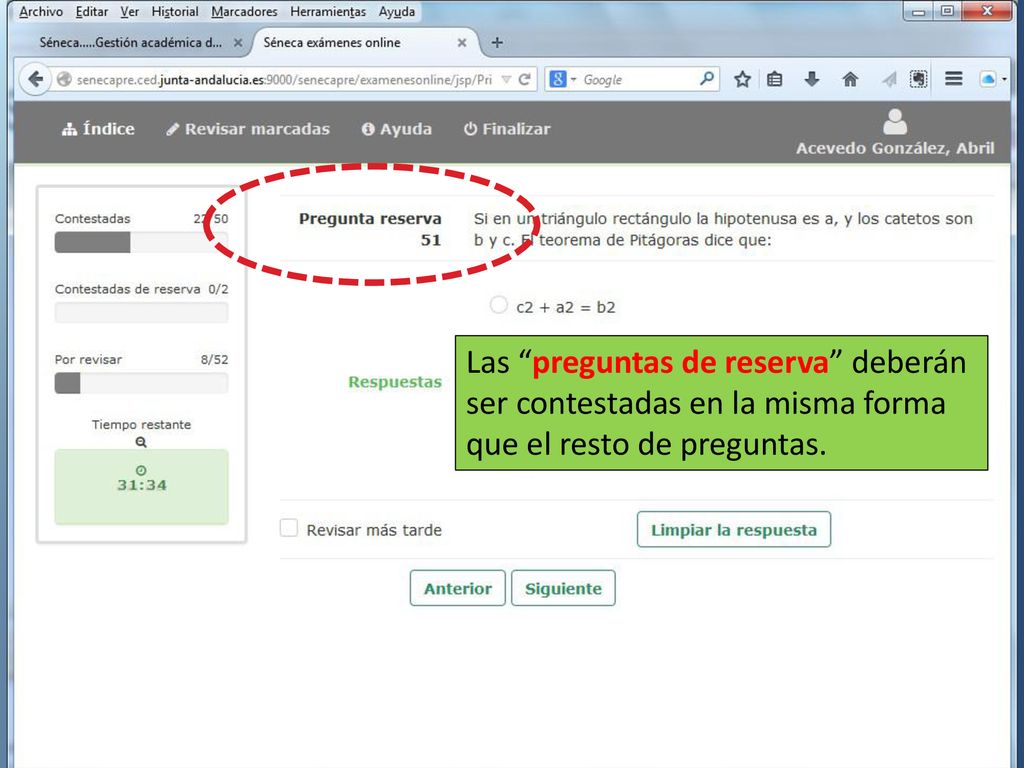1024x768 pixels.
Task: Select the Séneca exámenes online tab
Action: 332,42
